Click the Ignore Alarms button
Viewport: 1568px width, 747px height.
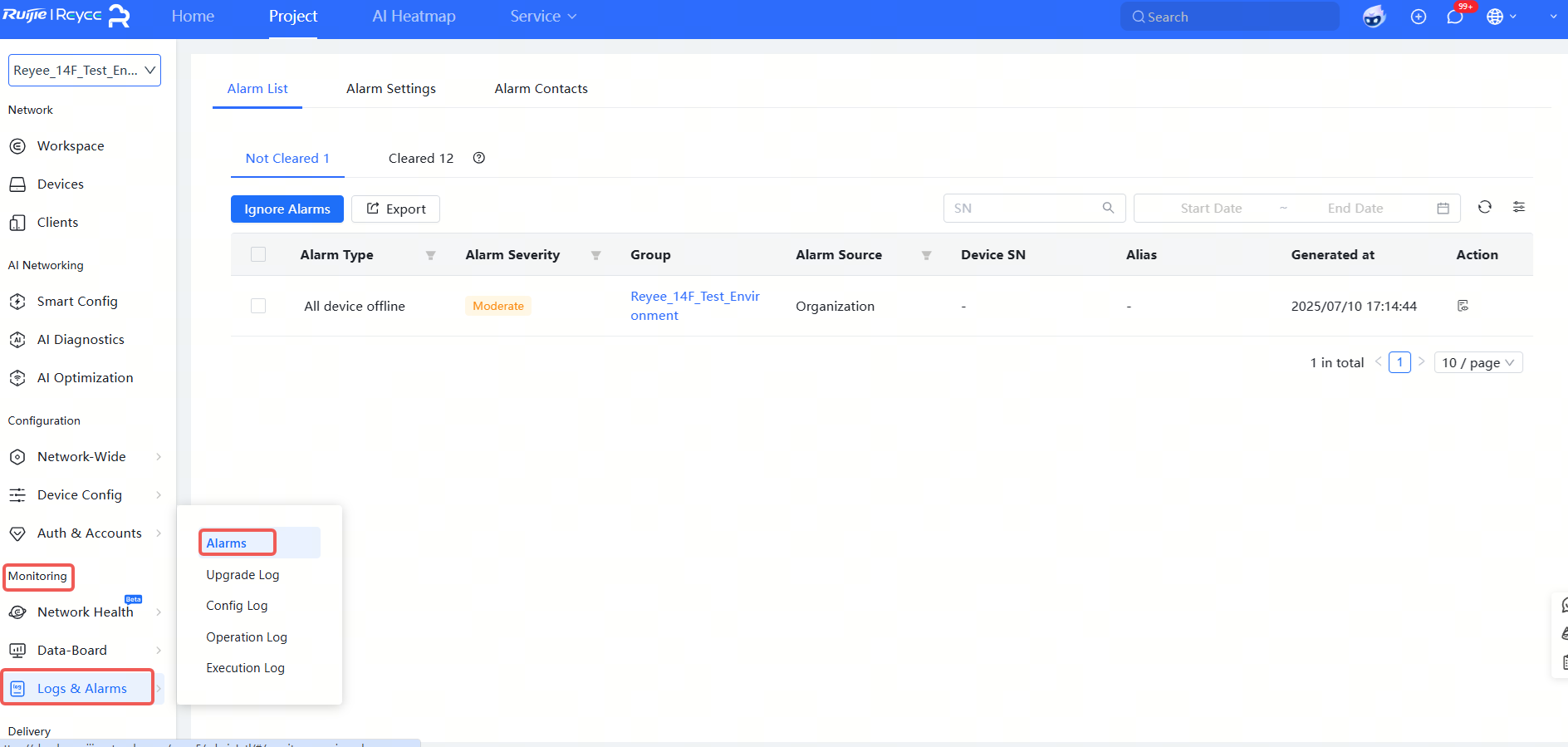click(287, 209)
